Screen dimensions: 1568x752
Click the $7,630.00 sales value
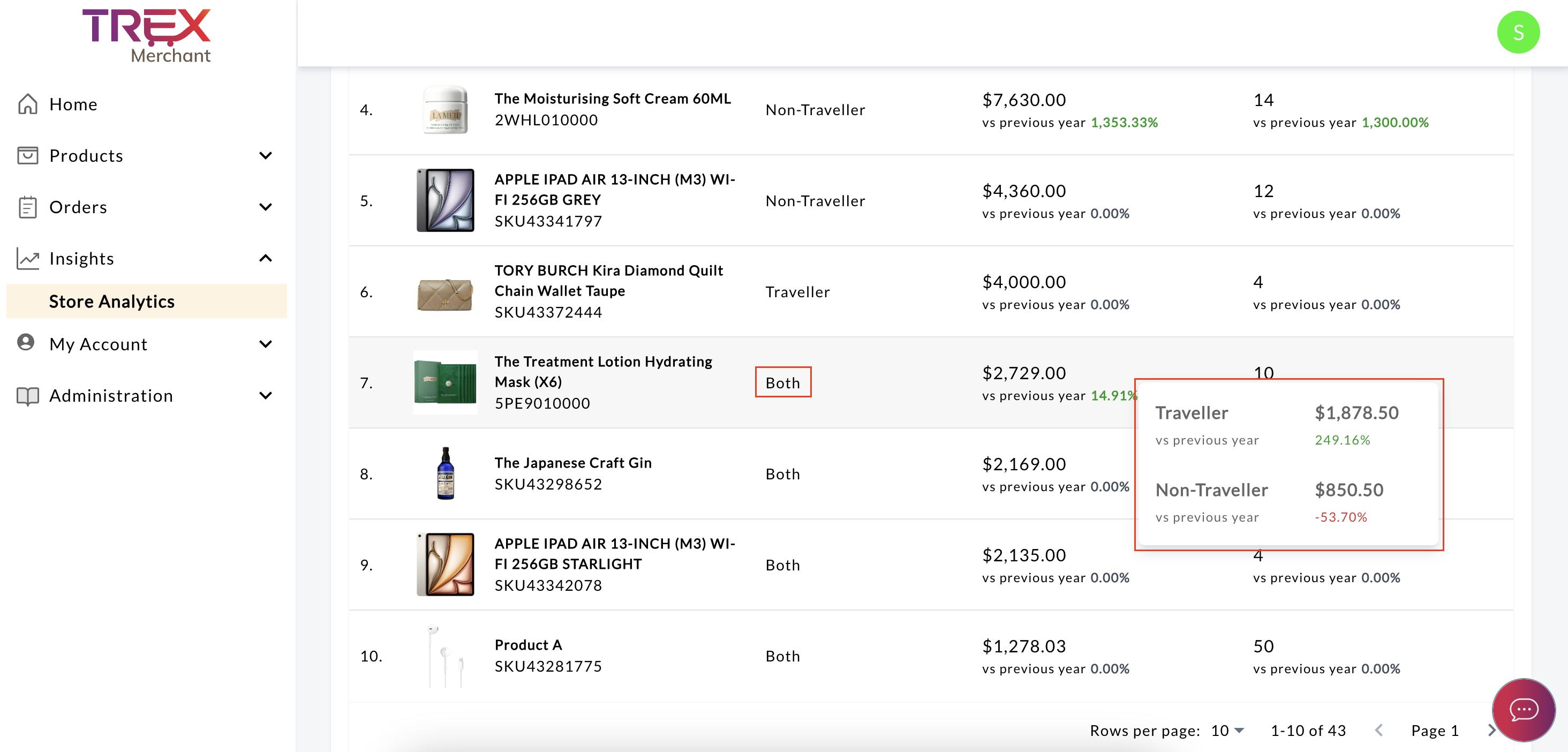(1024, 100)
